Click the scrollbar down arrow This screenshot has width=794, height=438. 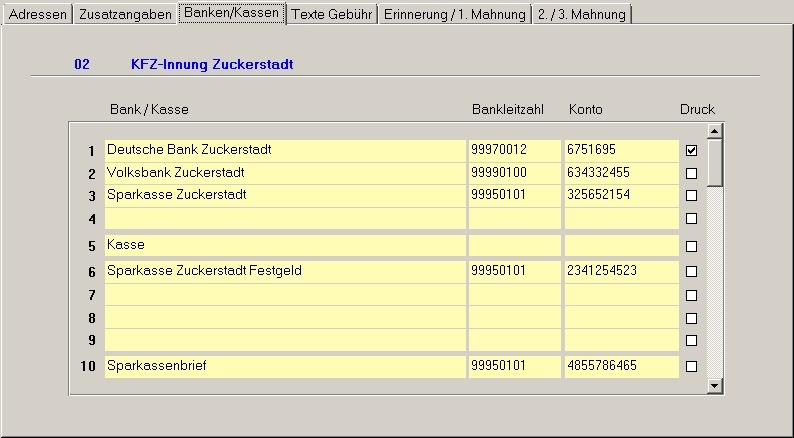(714, 385)
